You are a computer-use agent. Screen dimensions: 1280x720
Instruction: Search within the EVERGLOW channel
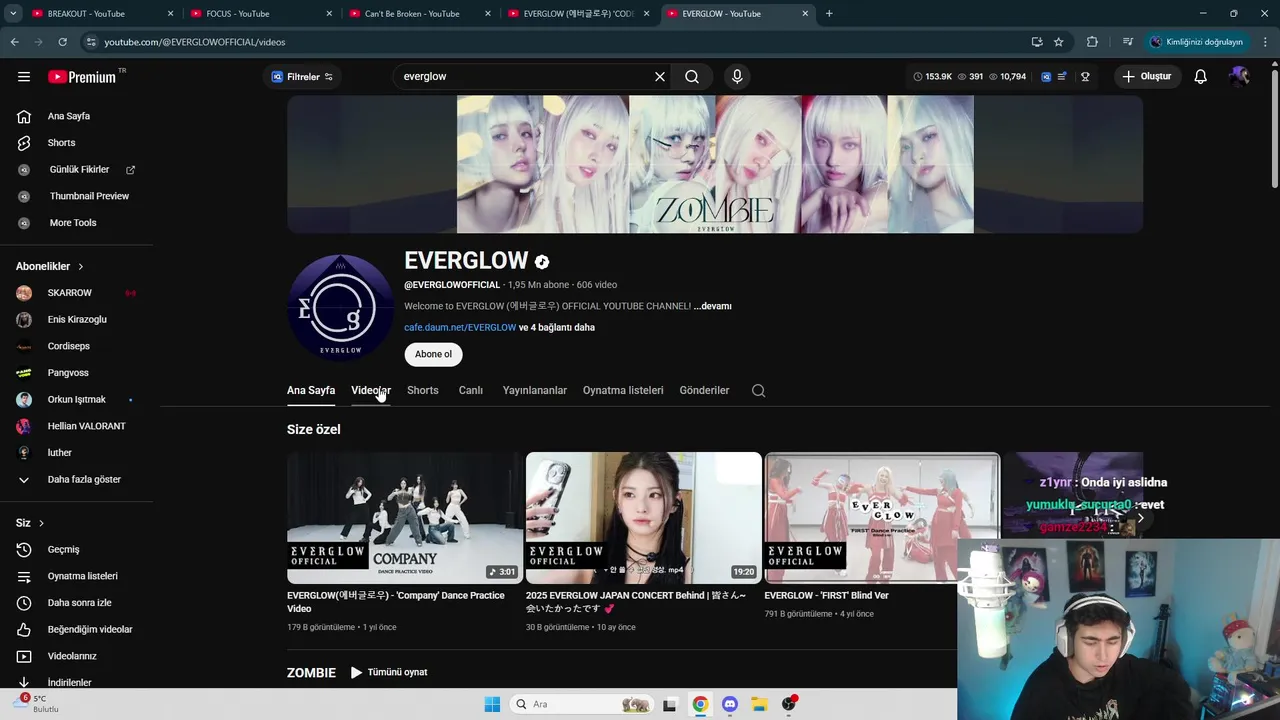click(x=758, y=391)
